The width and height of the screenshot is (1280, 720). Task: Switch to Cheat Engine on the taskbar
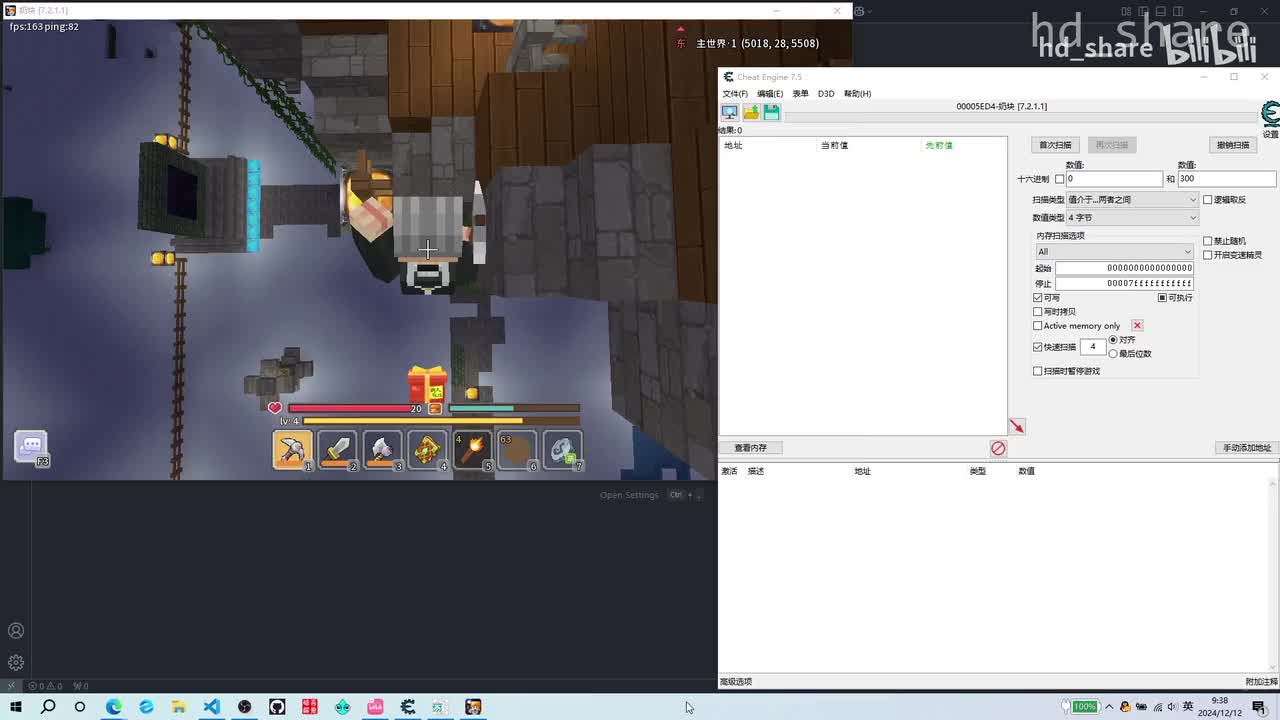click(408, 707)
